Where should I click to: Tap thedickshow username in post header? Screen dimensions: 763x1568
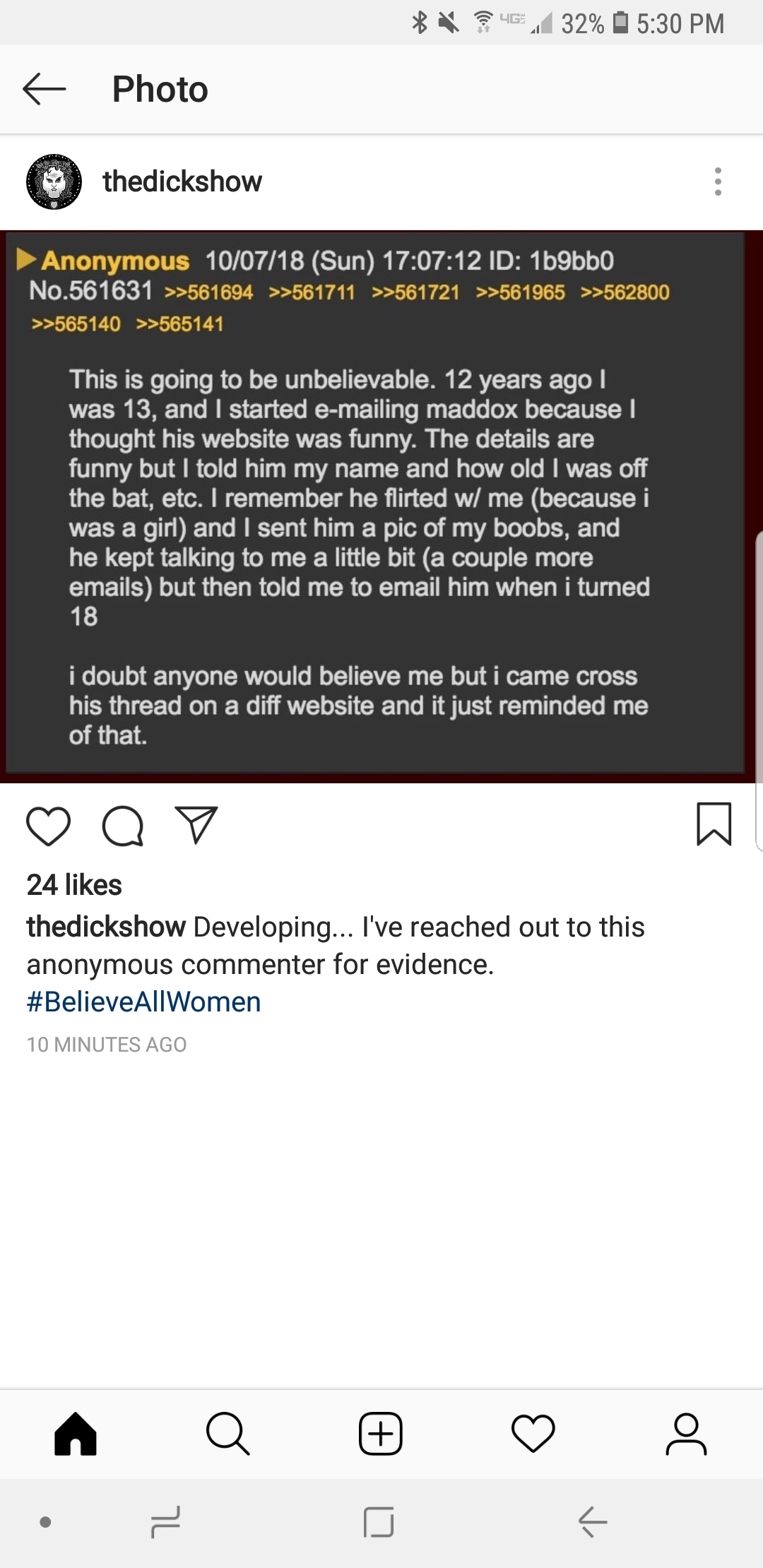[x=182, y=182]
